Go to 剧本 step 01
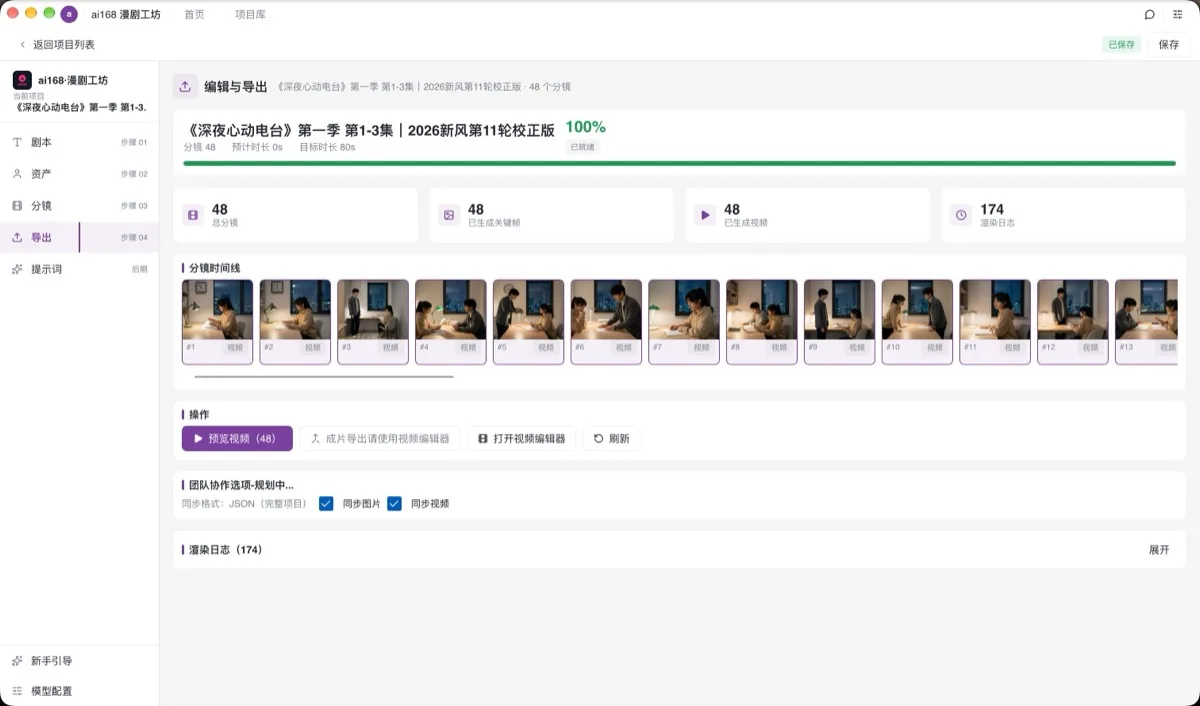 79,142
